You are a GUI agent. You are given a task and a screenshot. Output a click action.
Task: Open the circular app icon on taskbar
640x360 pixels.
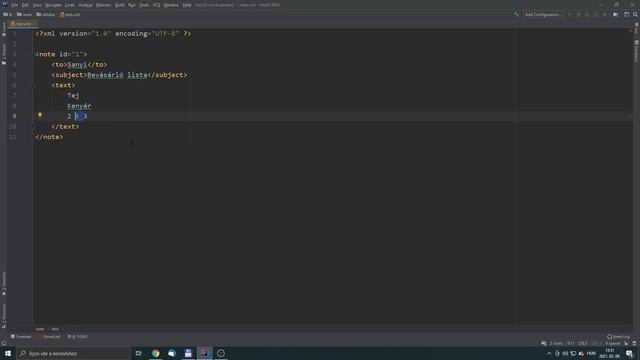pyautogui.click(x=221, y=353)
